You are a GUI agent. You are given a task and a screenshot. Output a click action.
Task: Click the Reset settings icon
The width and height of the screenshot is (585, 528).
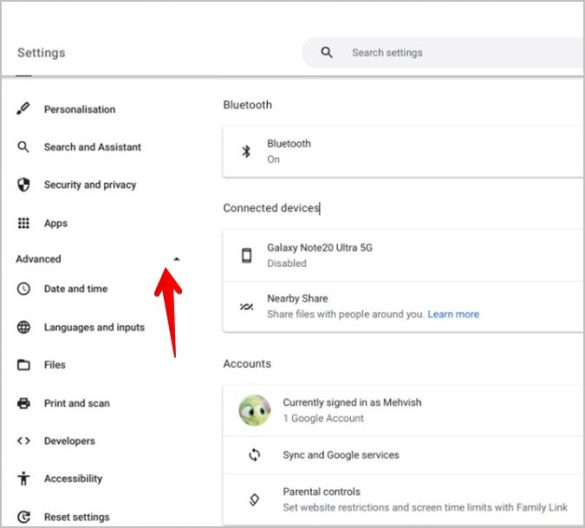[x=24, y=517]
